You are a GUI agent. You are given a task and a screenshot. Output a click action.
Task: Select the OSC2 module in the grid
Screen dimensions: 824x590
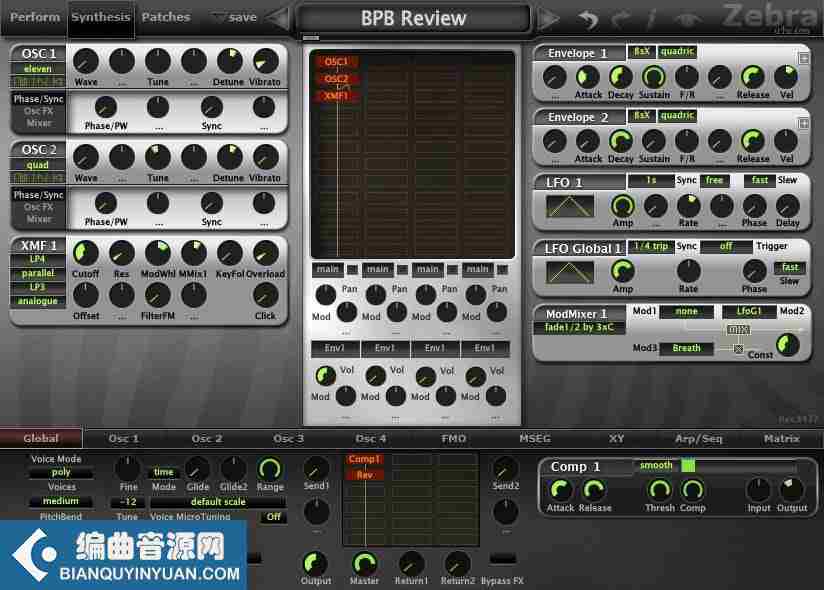[336, 79]
